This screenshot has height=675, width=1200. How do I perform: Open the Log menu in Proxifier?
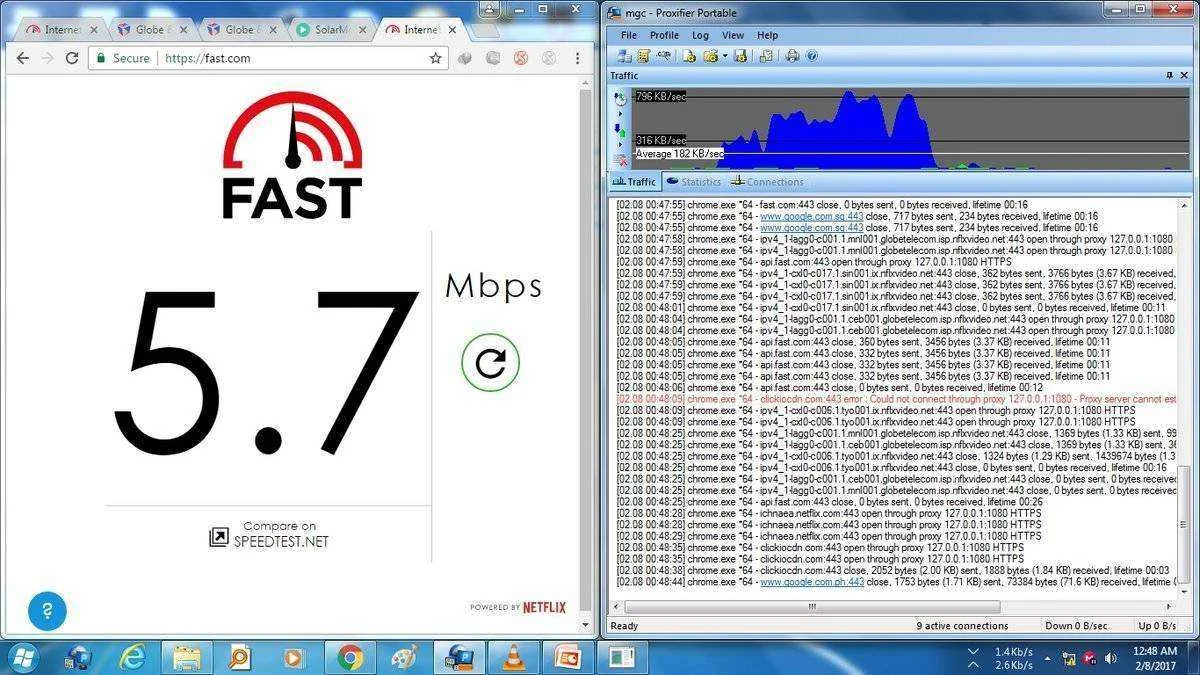coord(701,35)
